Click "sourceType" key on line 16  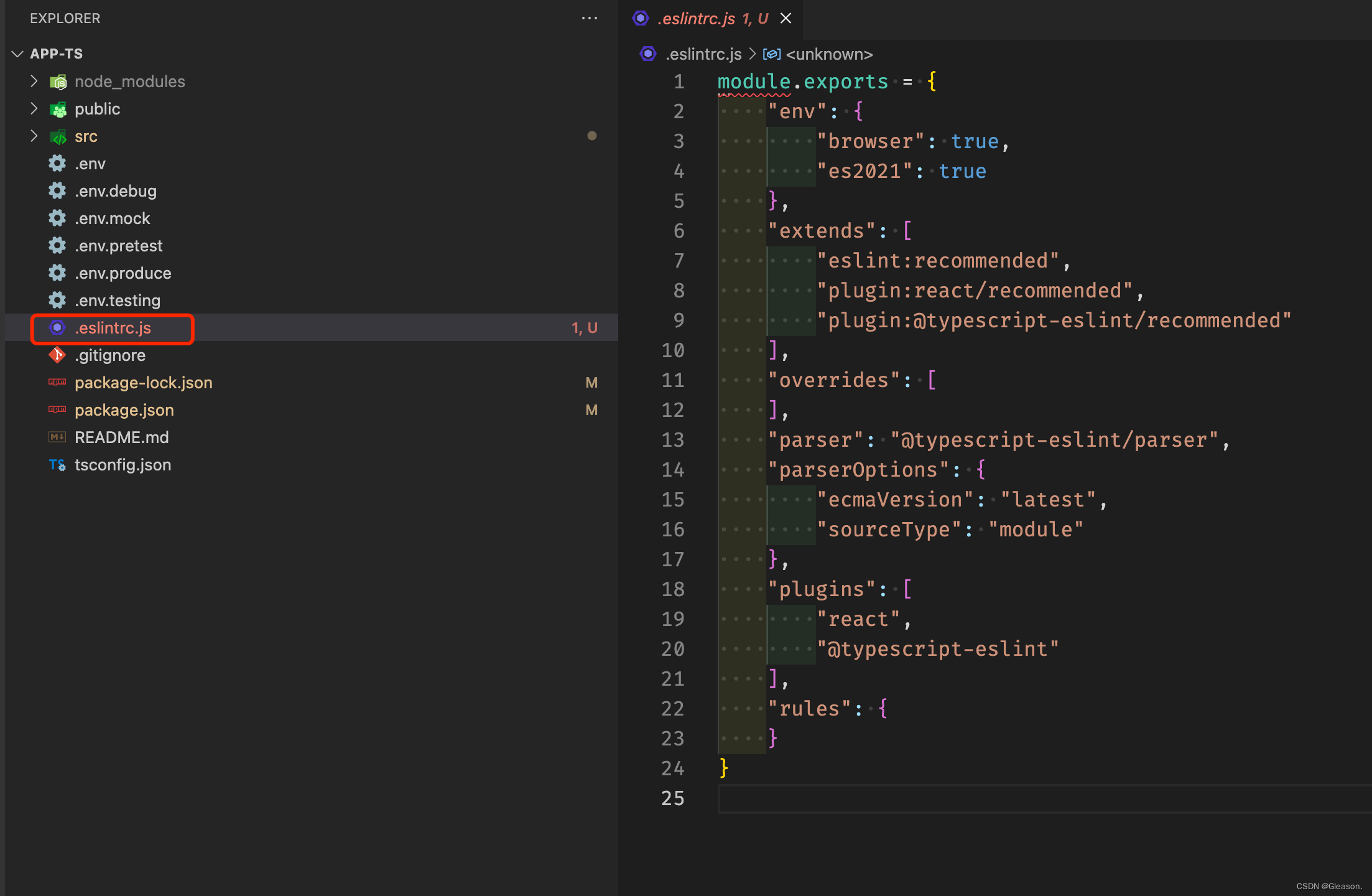[889, 530]
